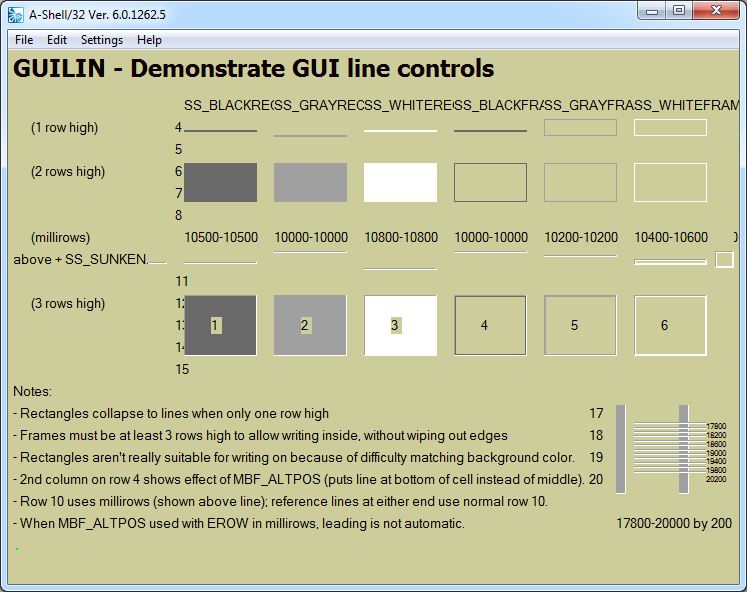
Task: Open the Settings menu
Action: pos(102,40)
